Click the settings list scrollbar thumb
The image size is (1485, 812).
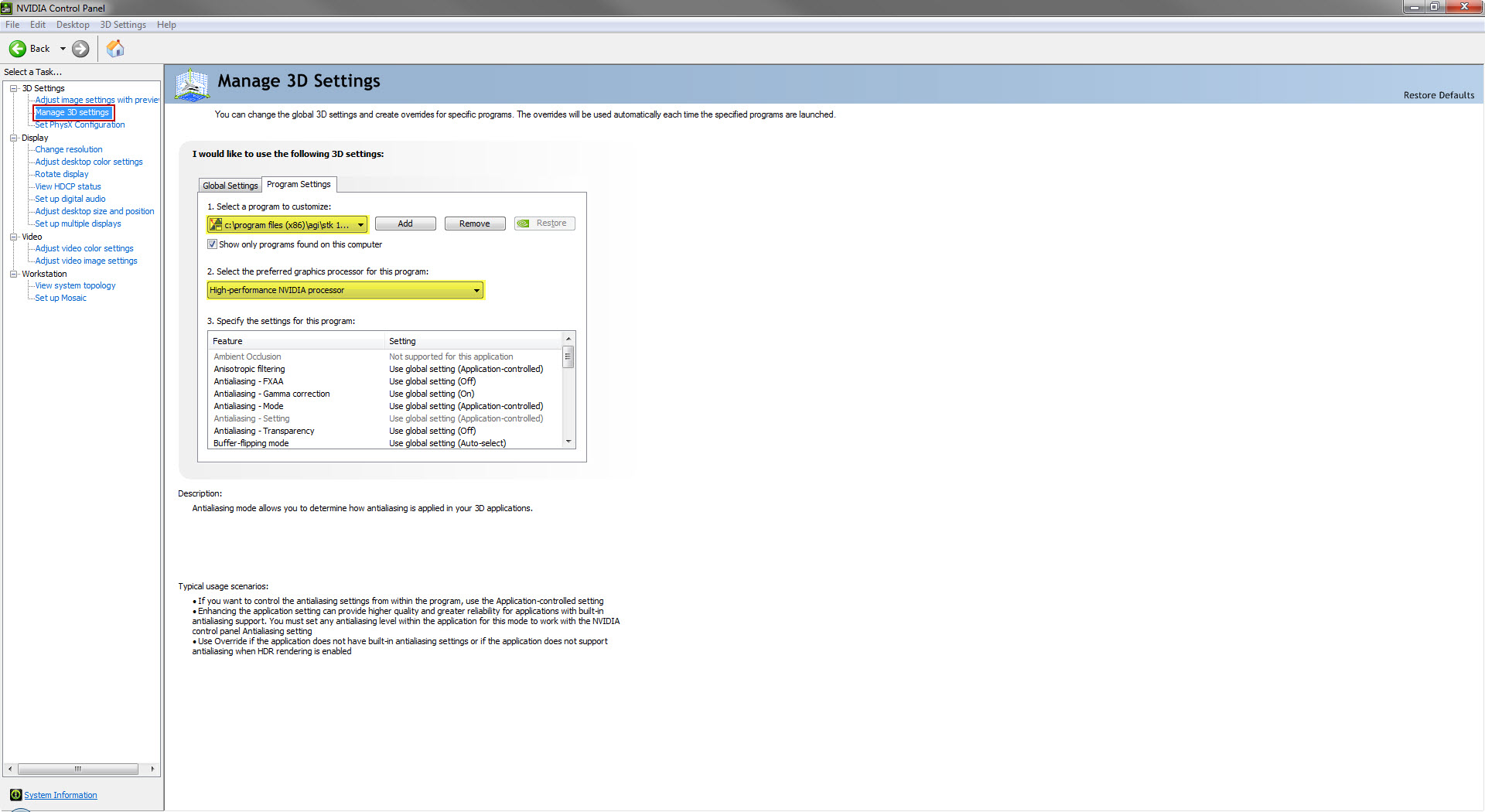[x=568, y=357]
